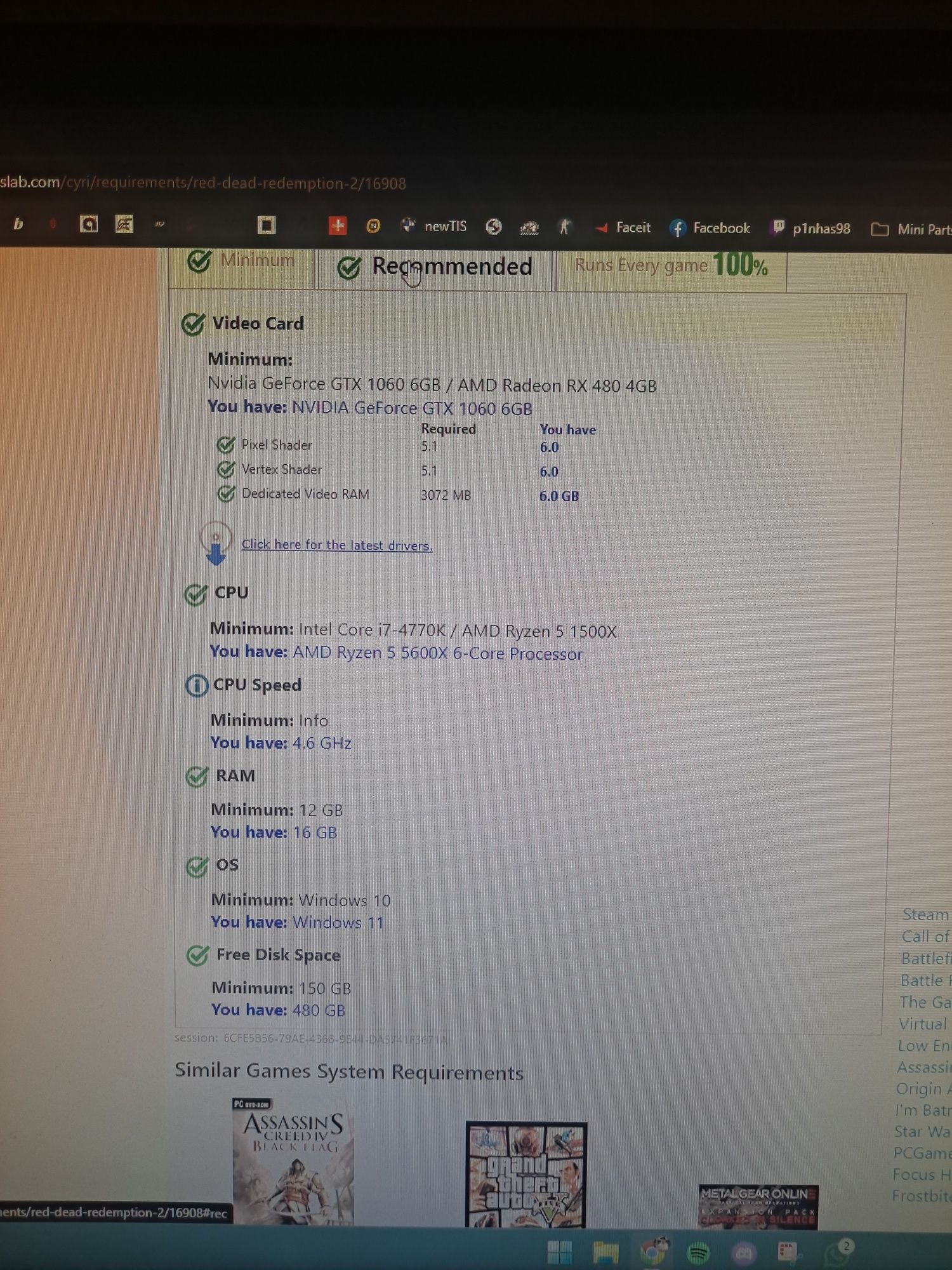Click the OS checkmark icon
952x1270 pixels.
tap(197, 866)
